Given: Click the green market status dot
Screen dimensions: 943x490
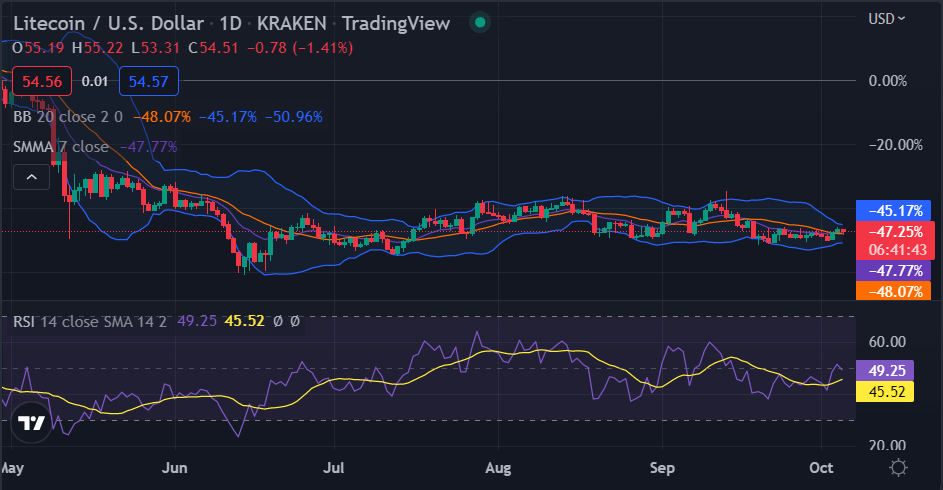Looking at the screenshot, I should pos(480,23).
